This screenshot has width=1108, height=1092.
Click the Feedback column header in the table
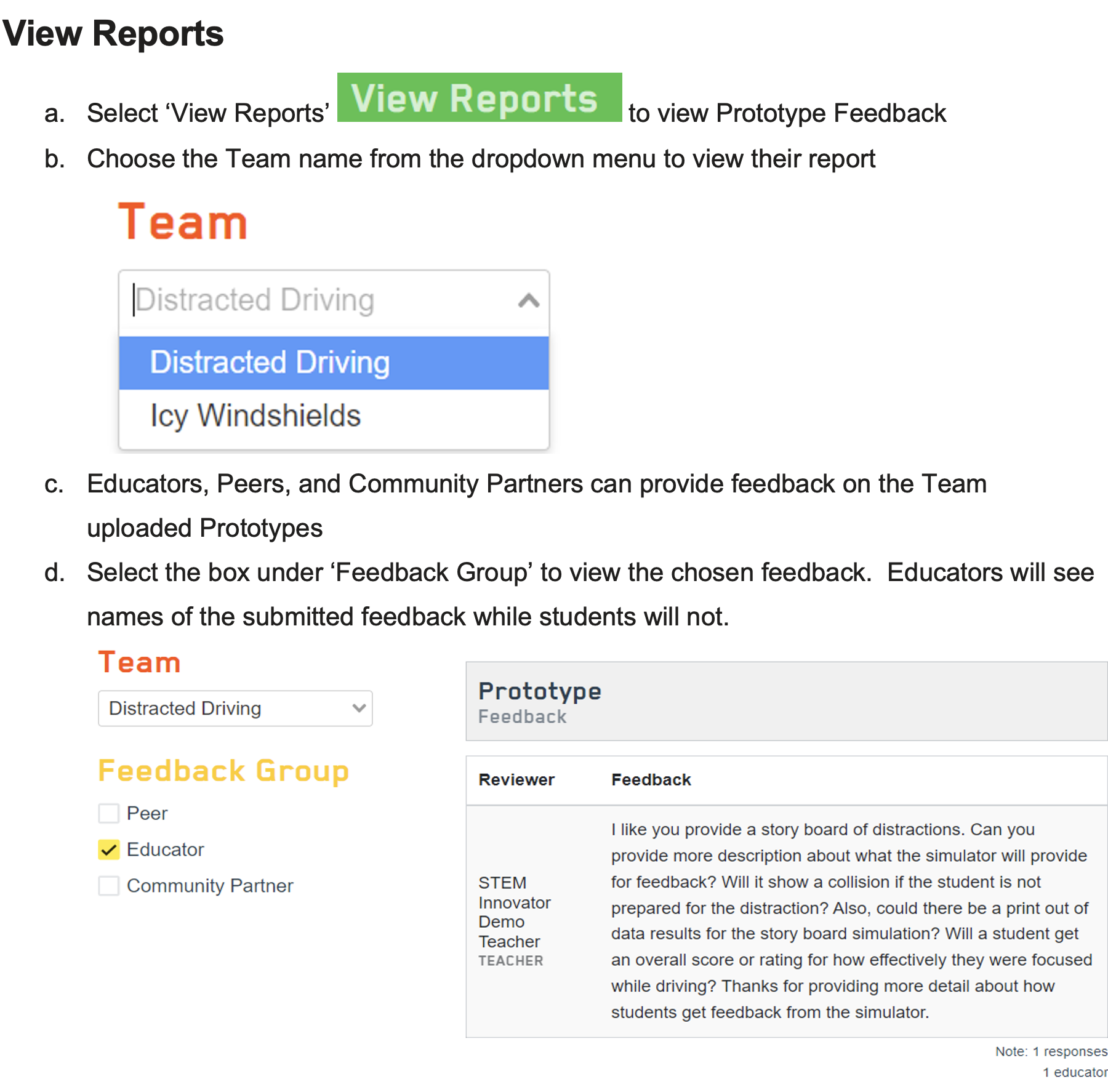pyautogui.click(x=651, y=780)
